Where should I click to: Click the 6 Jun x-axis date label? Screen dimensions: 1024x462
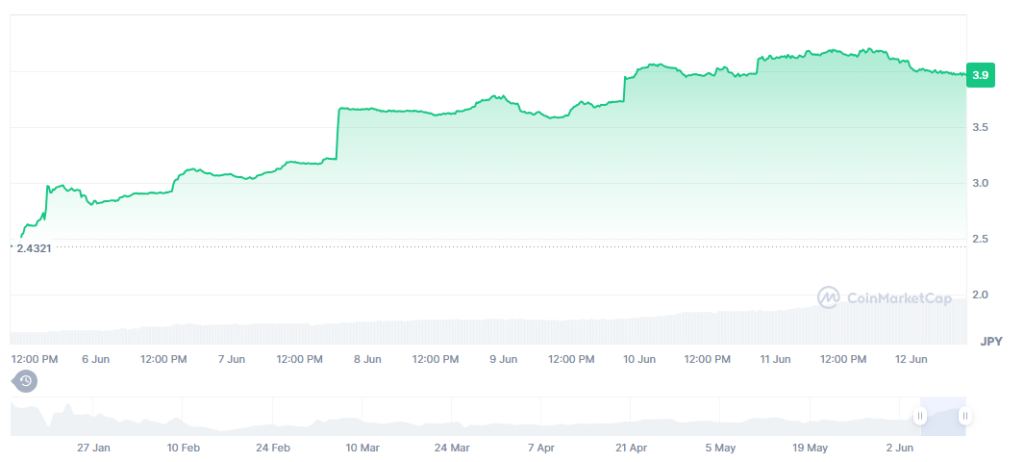pos(95,359)
